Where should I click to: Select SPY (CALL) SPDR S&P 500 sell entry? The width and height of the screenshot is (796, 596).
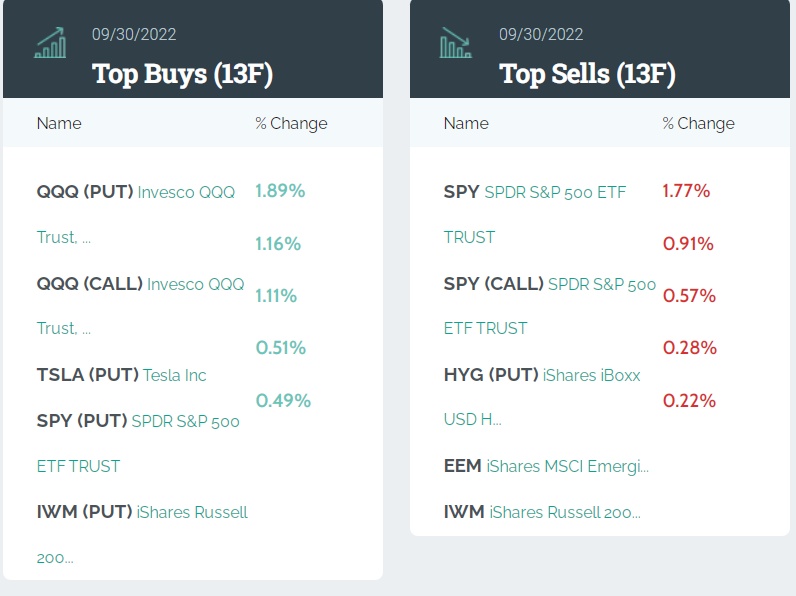tap(549, 284)
